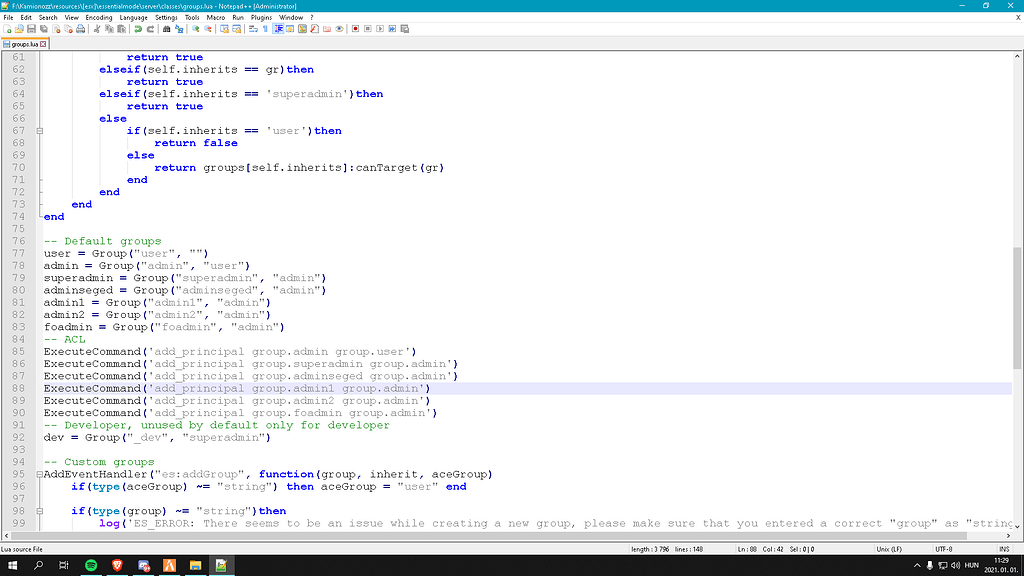Click the Undo toolbar icon
Image resolution: width=1024 pixels, height=576 pixels.
click(138, 30)
